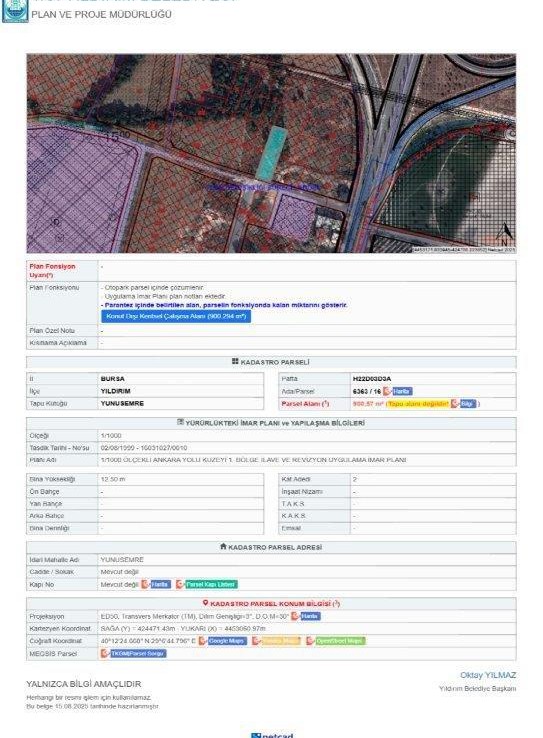
Task: Select the teal highlighted parcel on the map
Action: (x=272, y=153)
